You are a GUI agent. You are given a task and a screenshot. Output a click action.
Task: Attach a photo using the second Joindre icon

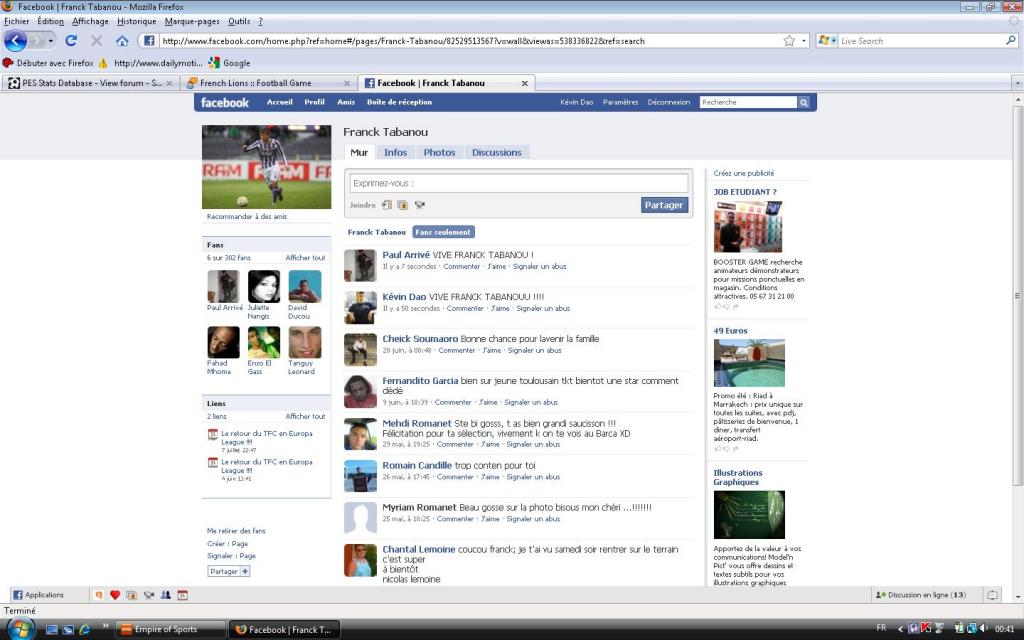click(403, 205)
